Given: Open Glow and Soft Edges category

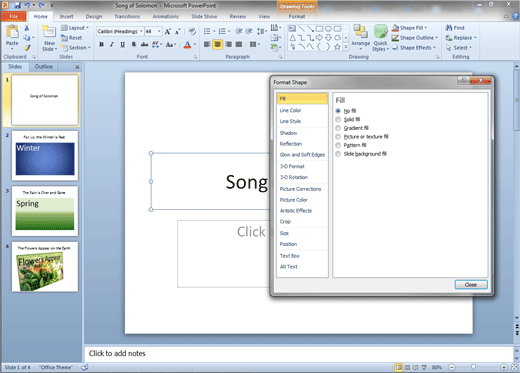Looking at the screenshot, I should (x=302, y=155).
